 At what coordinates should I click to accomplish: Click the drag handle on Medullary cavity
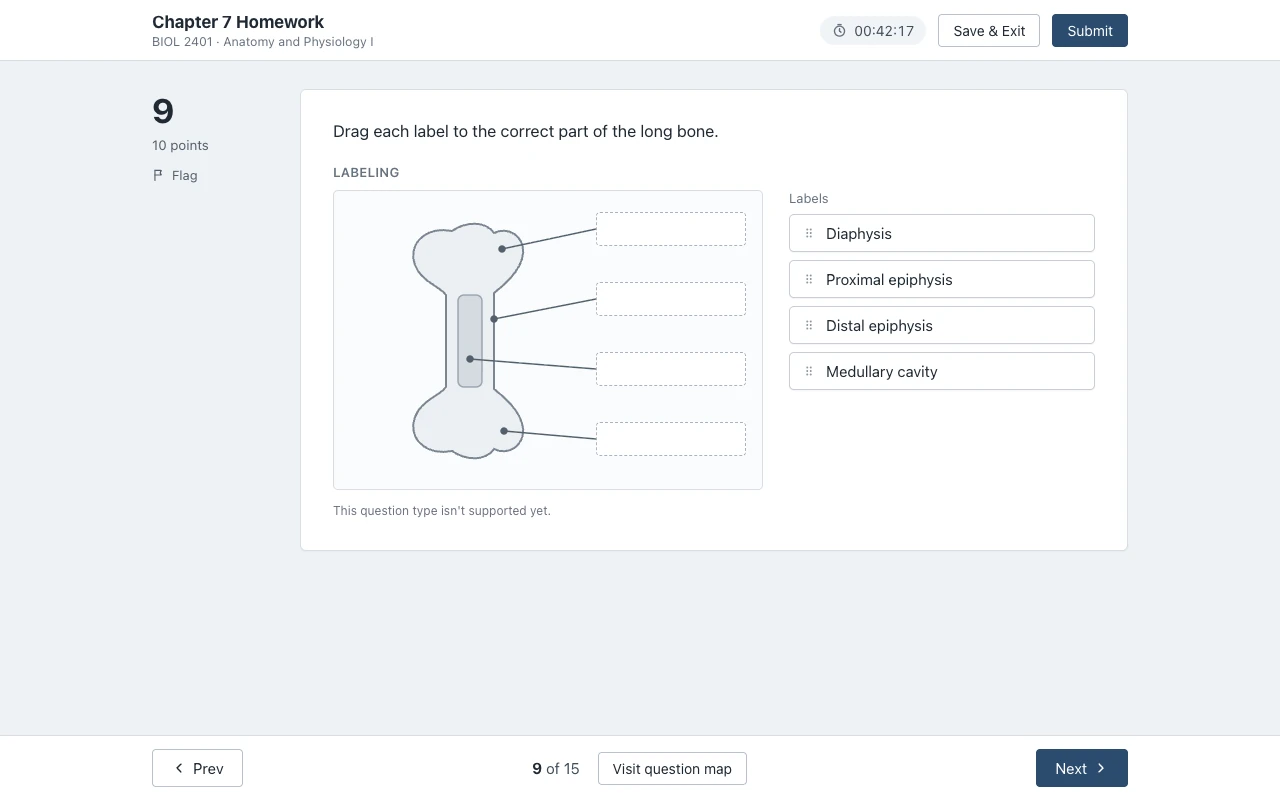click(809, 371)
